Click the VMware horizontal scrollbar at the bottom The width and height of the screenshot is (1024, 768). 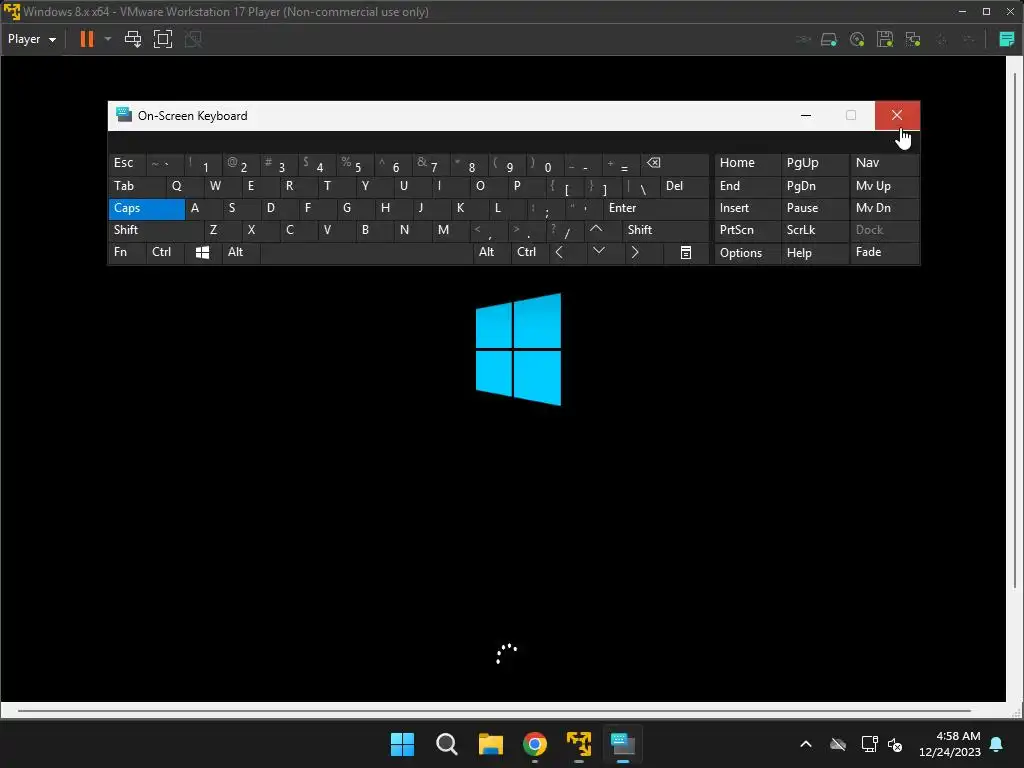point(494,711)
